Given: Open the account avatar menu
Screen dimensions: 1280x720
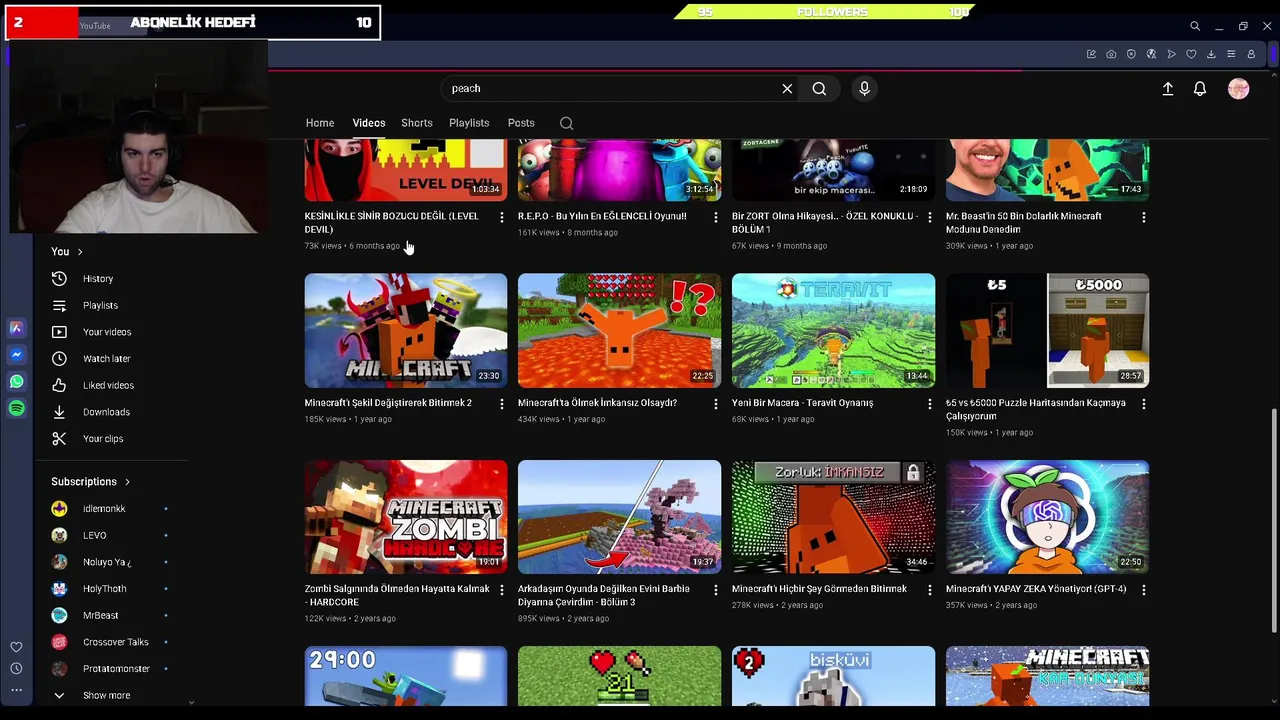Looking at the screenshot, I should click(1239, 89).
